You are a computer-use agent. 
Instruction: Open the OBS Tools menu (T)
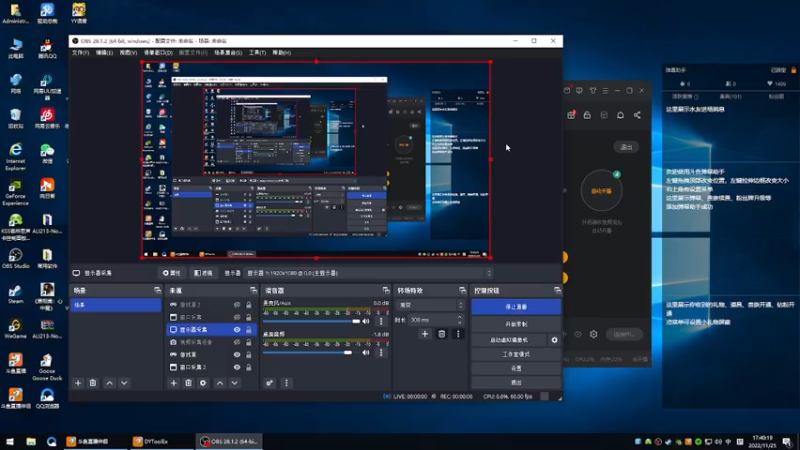pos(257,53)
